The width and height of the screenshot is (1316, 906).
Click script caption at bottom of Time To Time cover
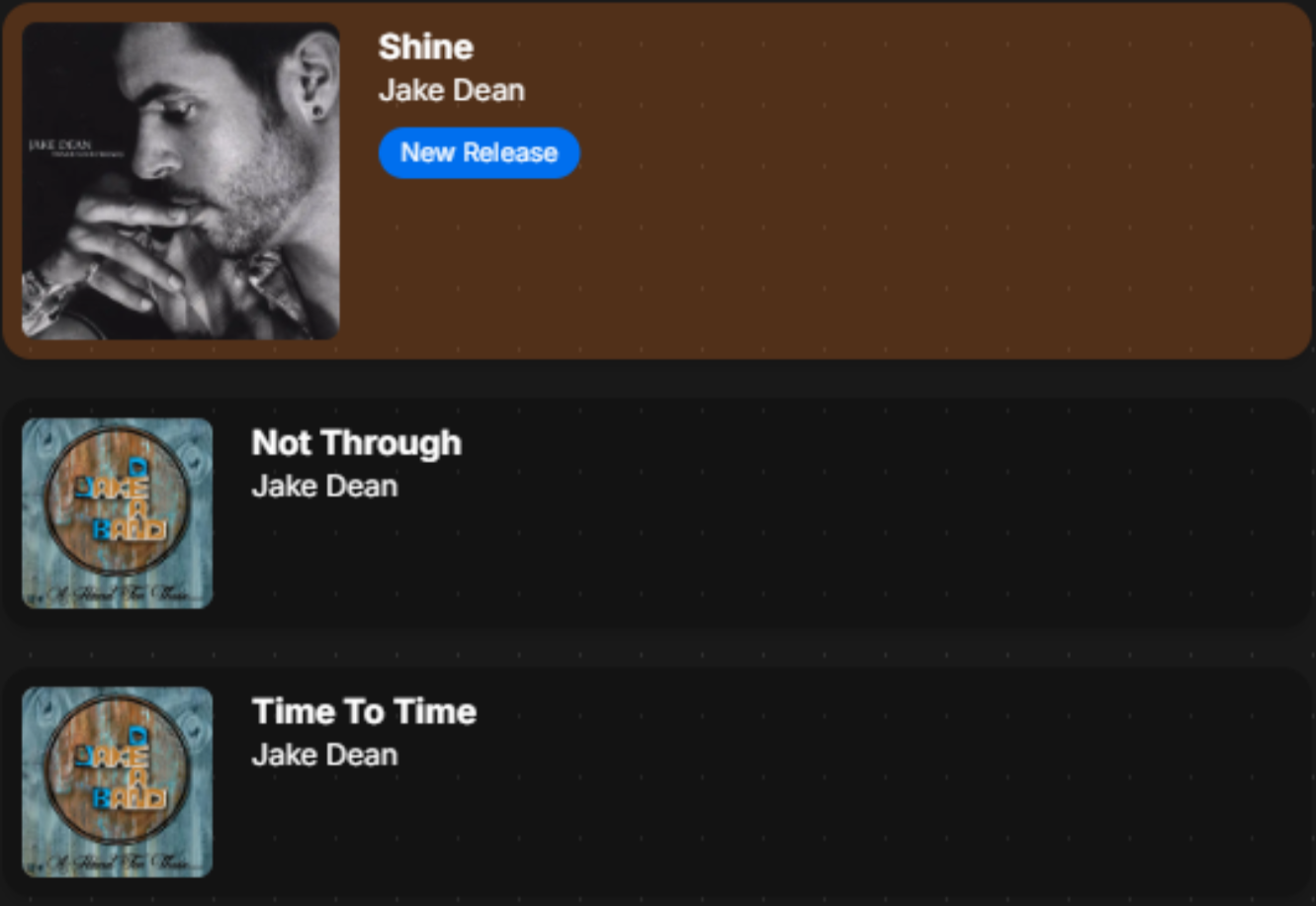(117, 864)
